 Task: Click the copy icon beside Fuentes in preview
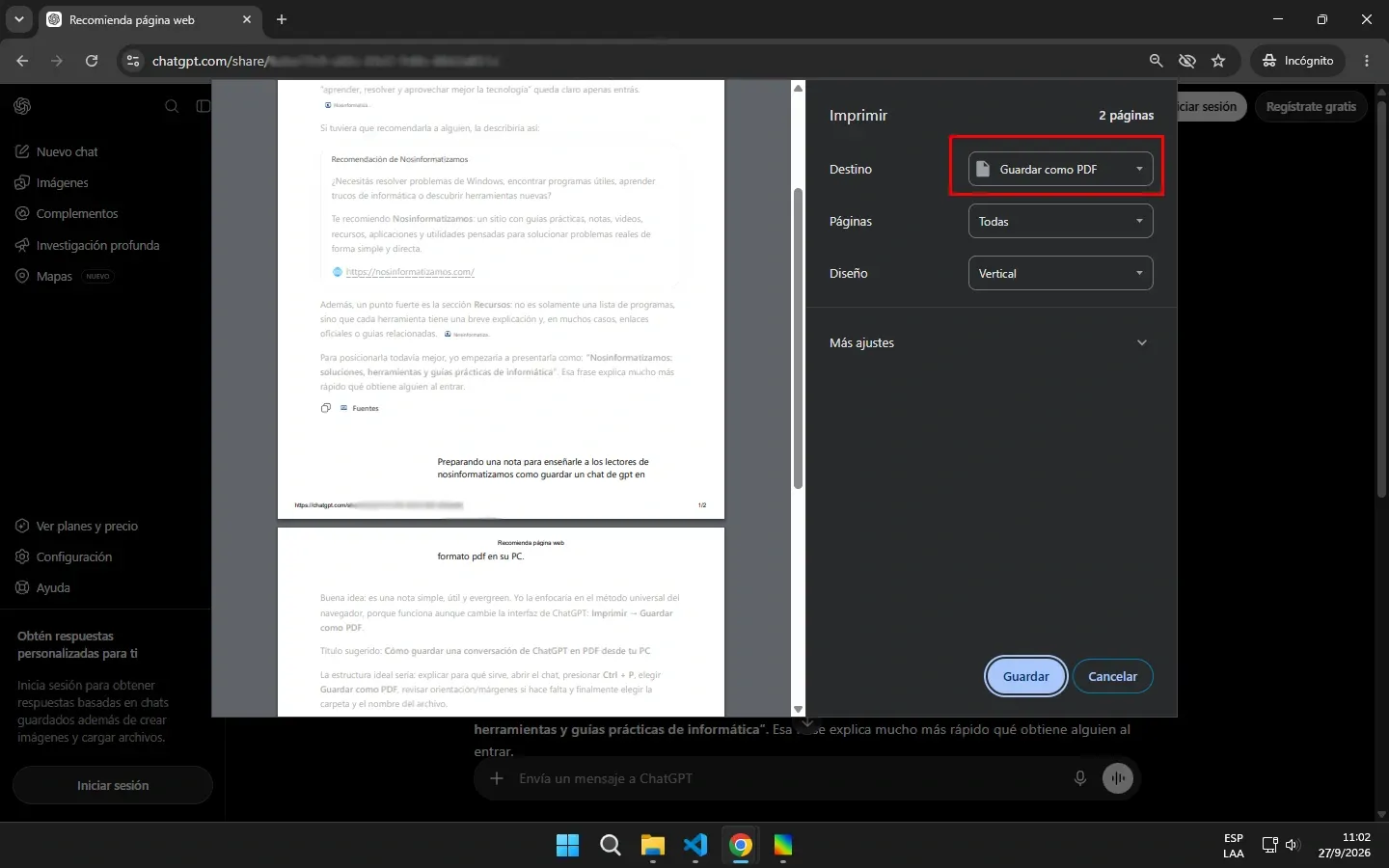(x=326, y=408)
